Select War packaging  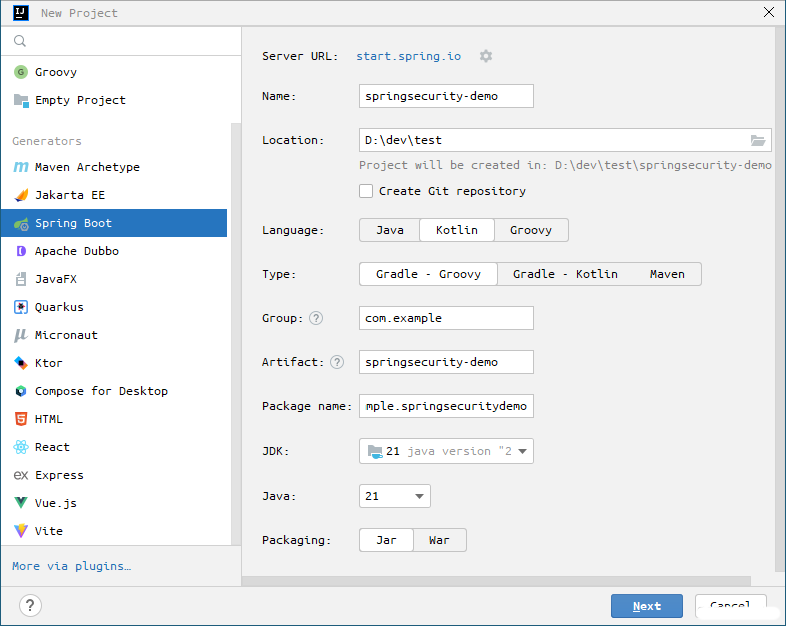[x=439, y=540]
